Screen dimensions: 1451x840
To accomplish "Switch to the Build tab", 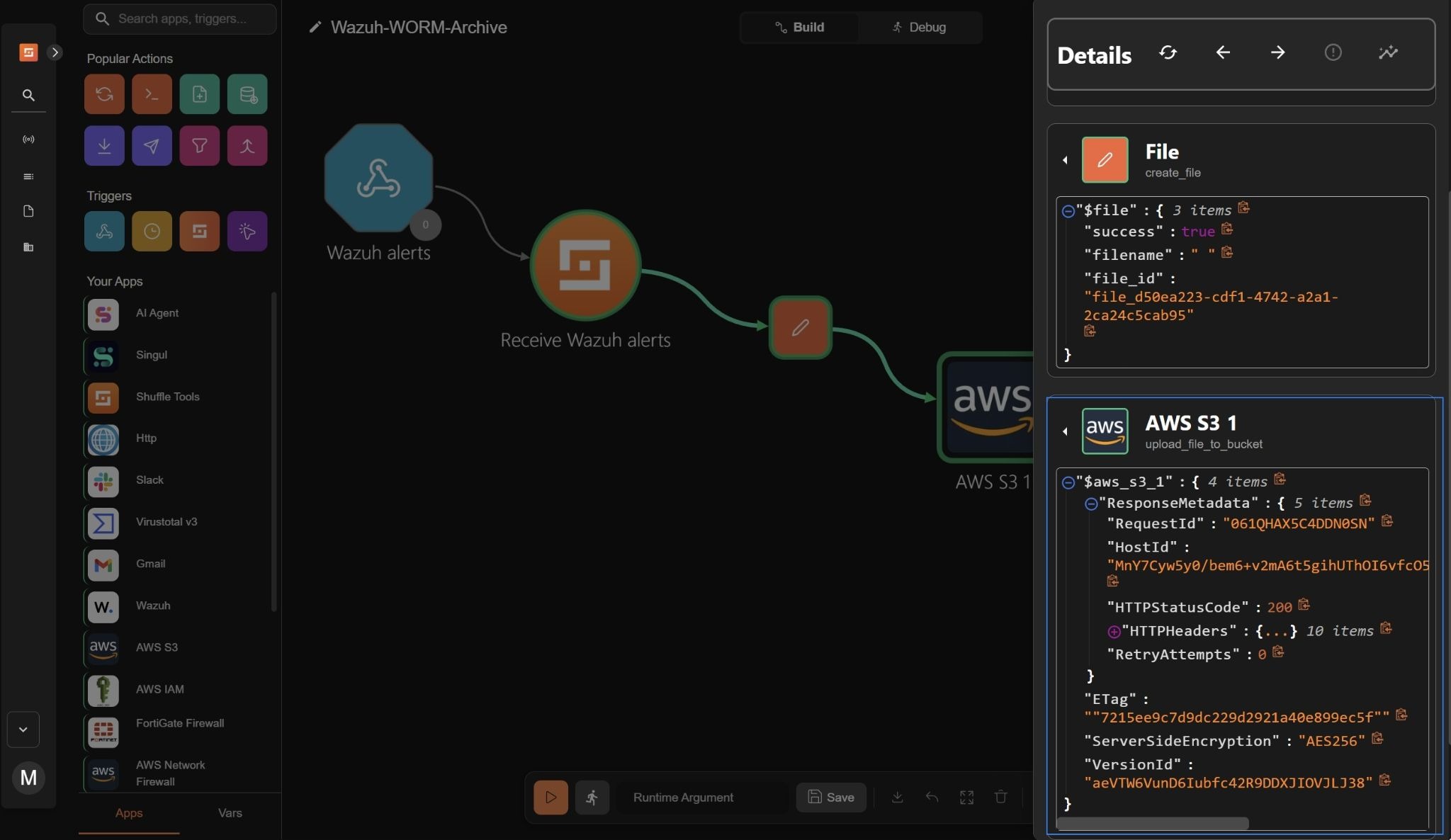I will pos(799,27).
